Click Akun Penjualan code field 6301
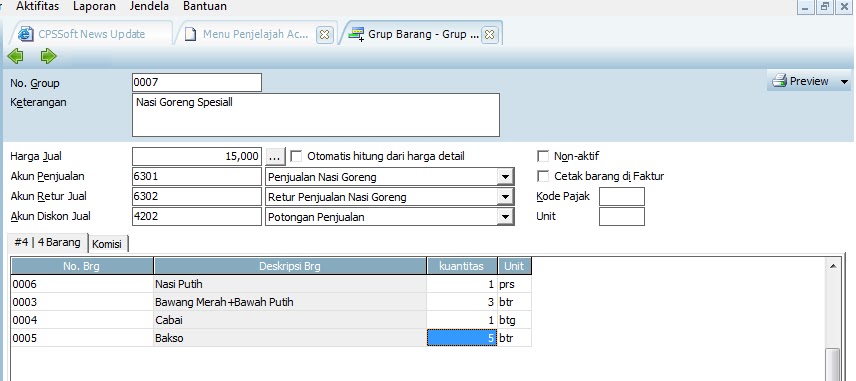Screen dimensions: 856x381 point(197,177)
